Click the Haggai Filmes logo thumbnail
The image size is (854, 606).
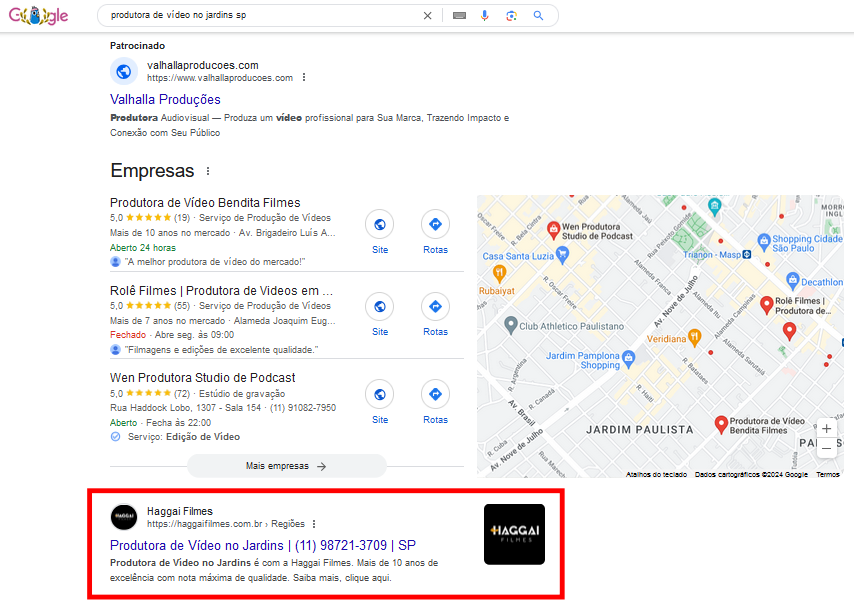tap(514, 534)
